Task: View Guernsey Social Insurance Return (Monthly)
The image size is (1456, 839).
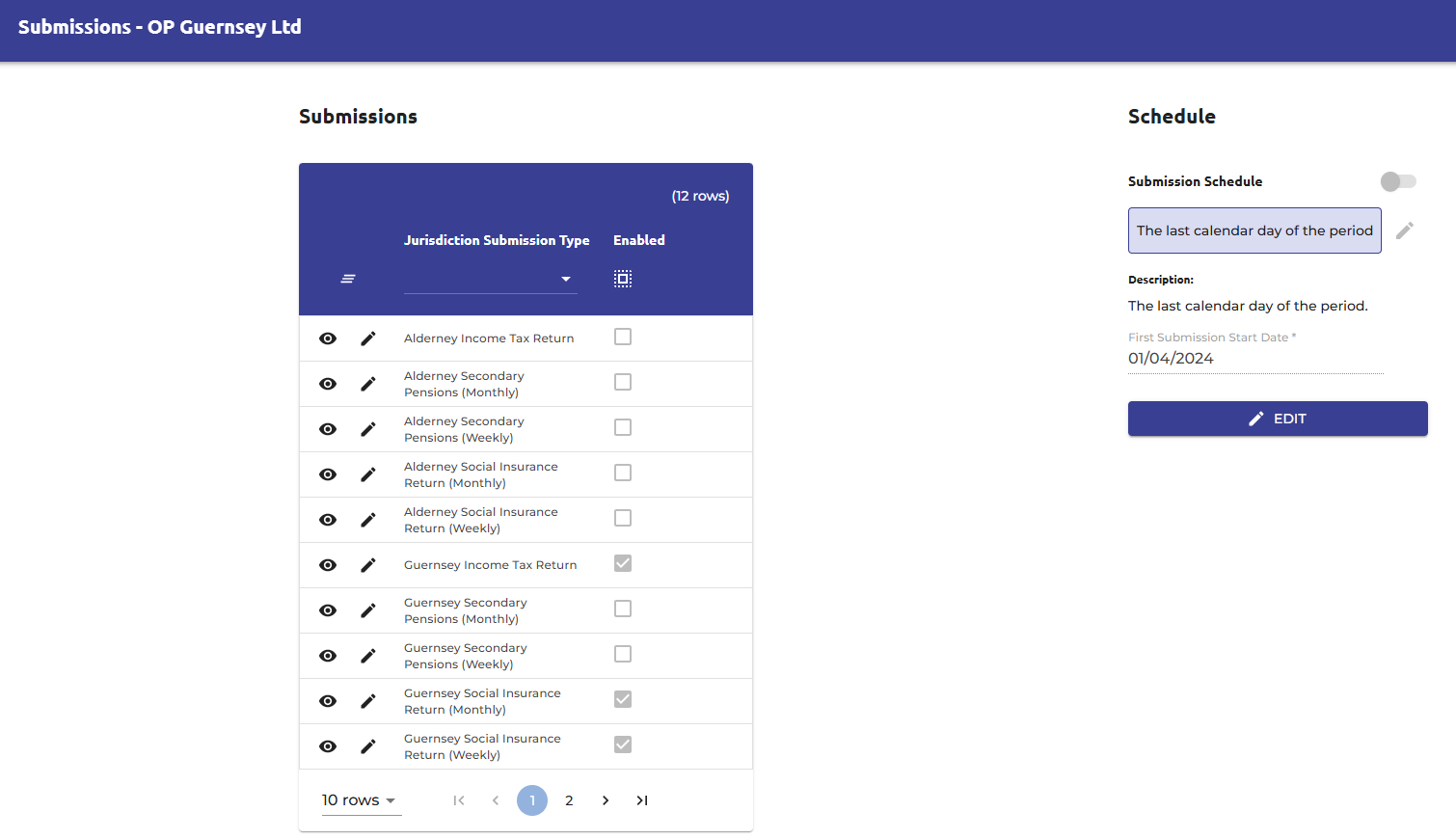Action: point(328,701)
